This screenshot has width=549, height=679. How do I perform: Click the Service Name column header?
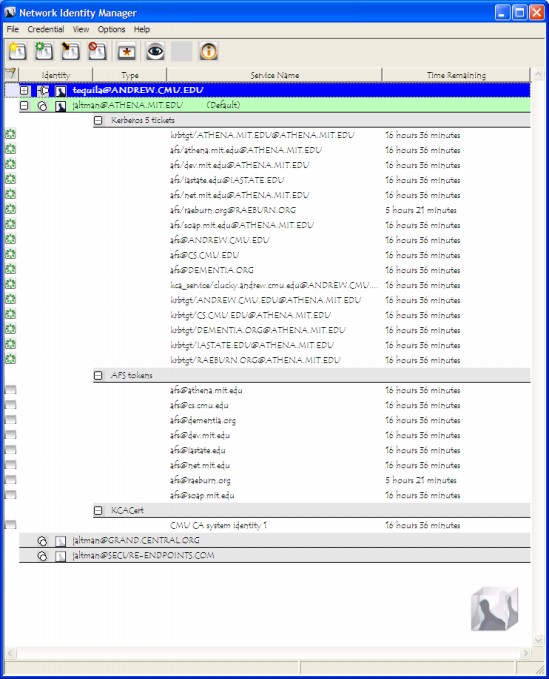pyautogui.click(x=274, y=75)
